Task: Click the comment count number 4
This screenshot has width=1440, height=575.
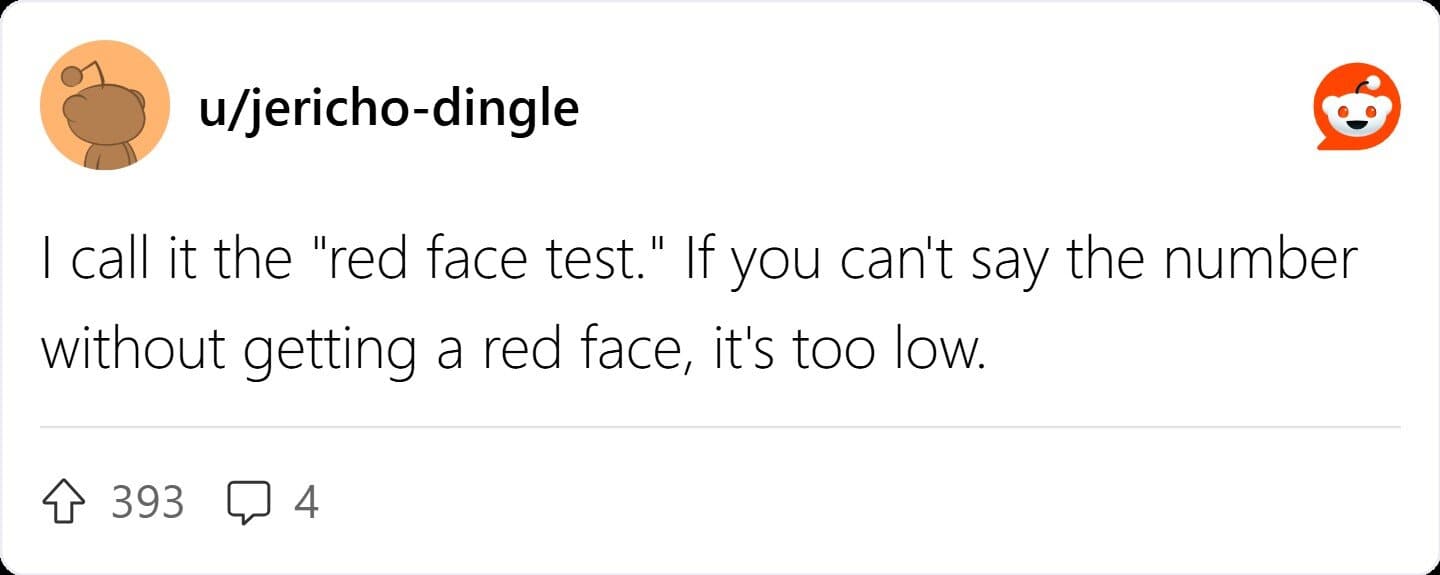Action: (x=306, y=502)
